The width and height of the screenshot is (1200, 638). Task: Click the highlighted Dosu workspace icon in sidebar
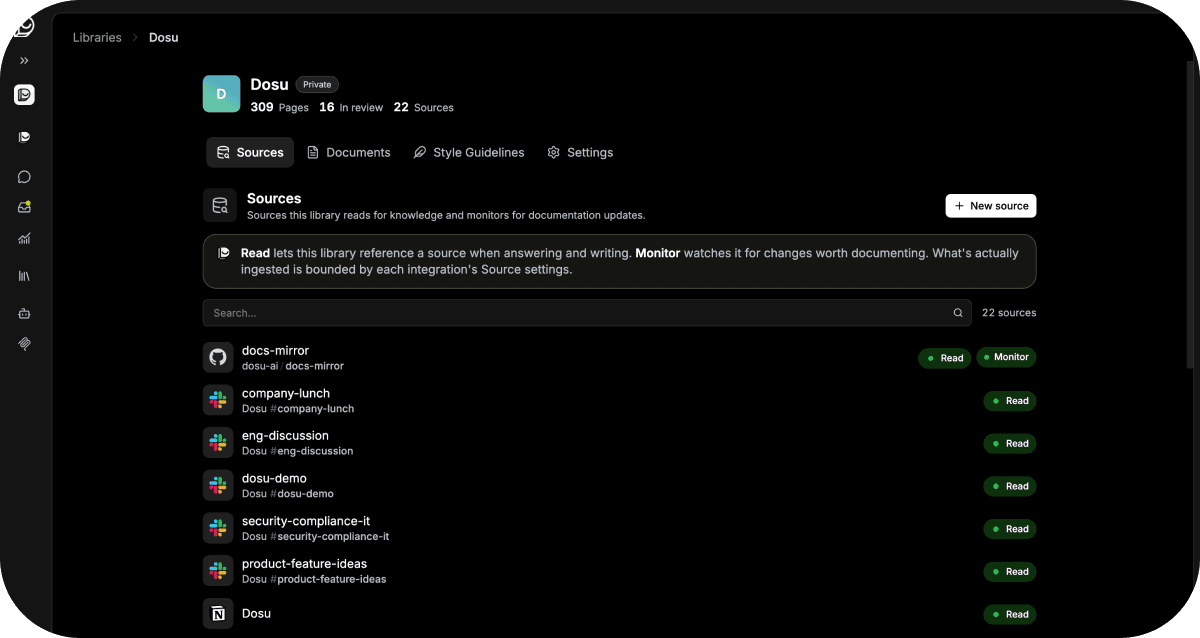pyautogui.click(x=24, y=95)
